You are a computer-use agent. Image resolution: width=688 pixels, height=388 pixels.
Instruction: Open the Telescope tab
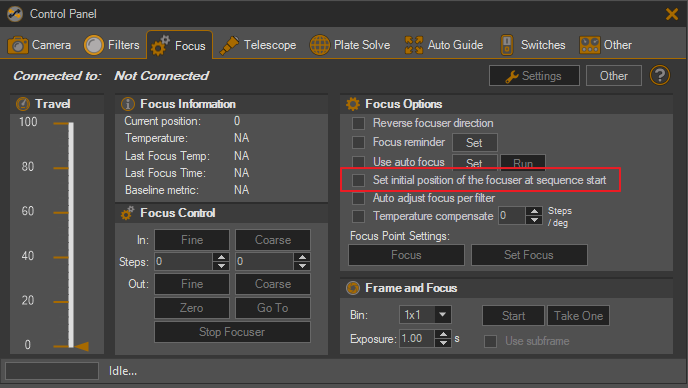pyautogui.click(x=258, y=45)
